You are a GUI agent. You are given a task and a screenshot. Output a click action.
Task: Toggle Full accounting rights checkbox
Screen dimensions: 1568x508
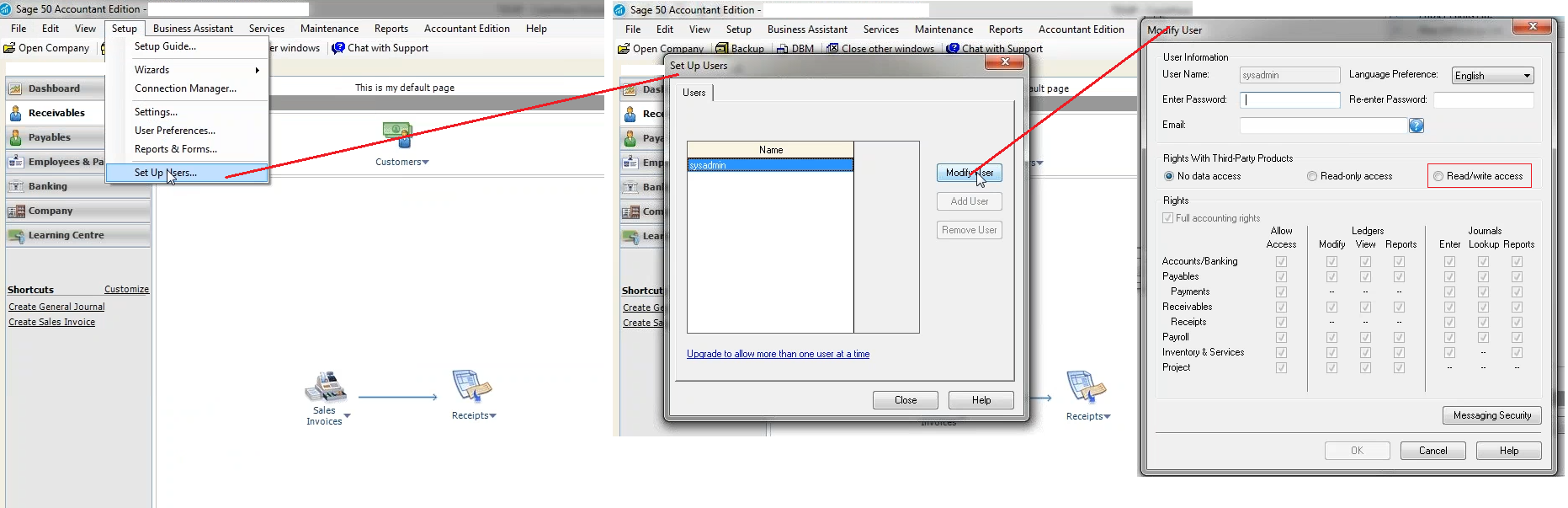[1167, 218]
